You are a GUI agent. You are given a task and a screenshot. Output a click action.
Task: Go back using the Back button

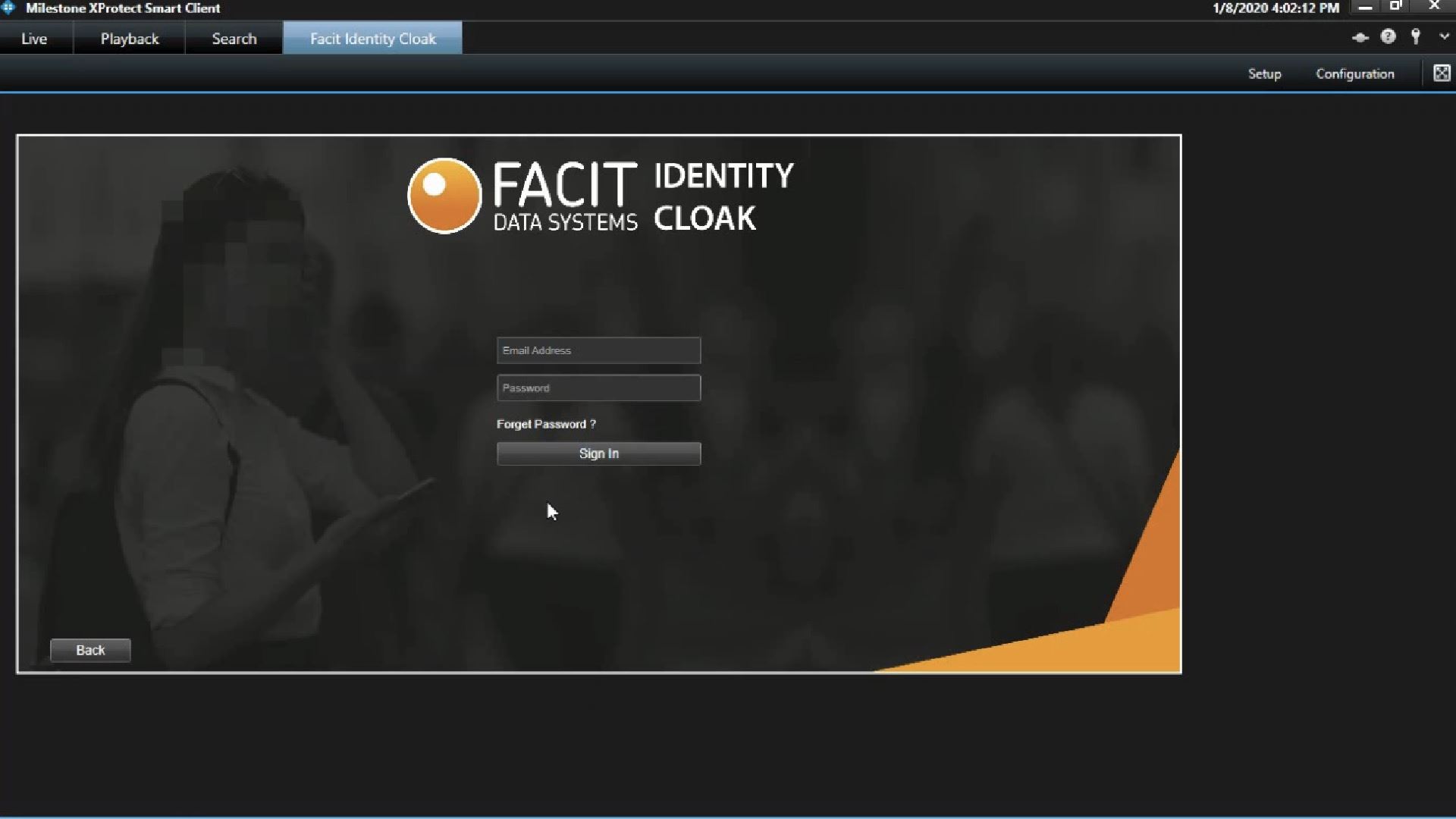tap(90, 650)
